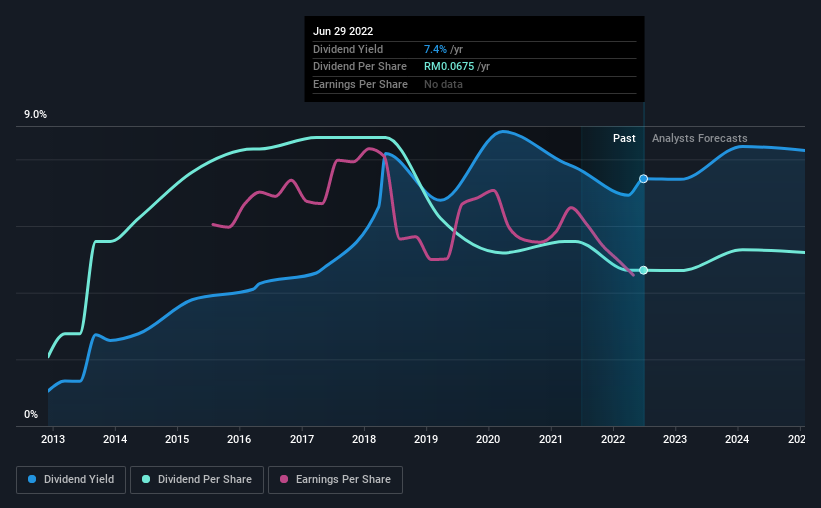Toggle the Dividend Per Share legend button
Viewport: 821px width, 508px height.
pyautogui.click(x=197, y=480)
